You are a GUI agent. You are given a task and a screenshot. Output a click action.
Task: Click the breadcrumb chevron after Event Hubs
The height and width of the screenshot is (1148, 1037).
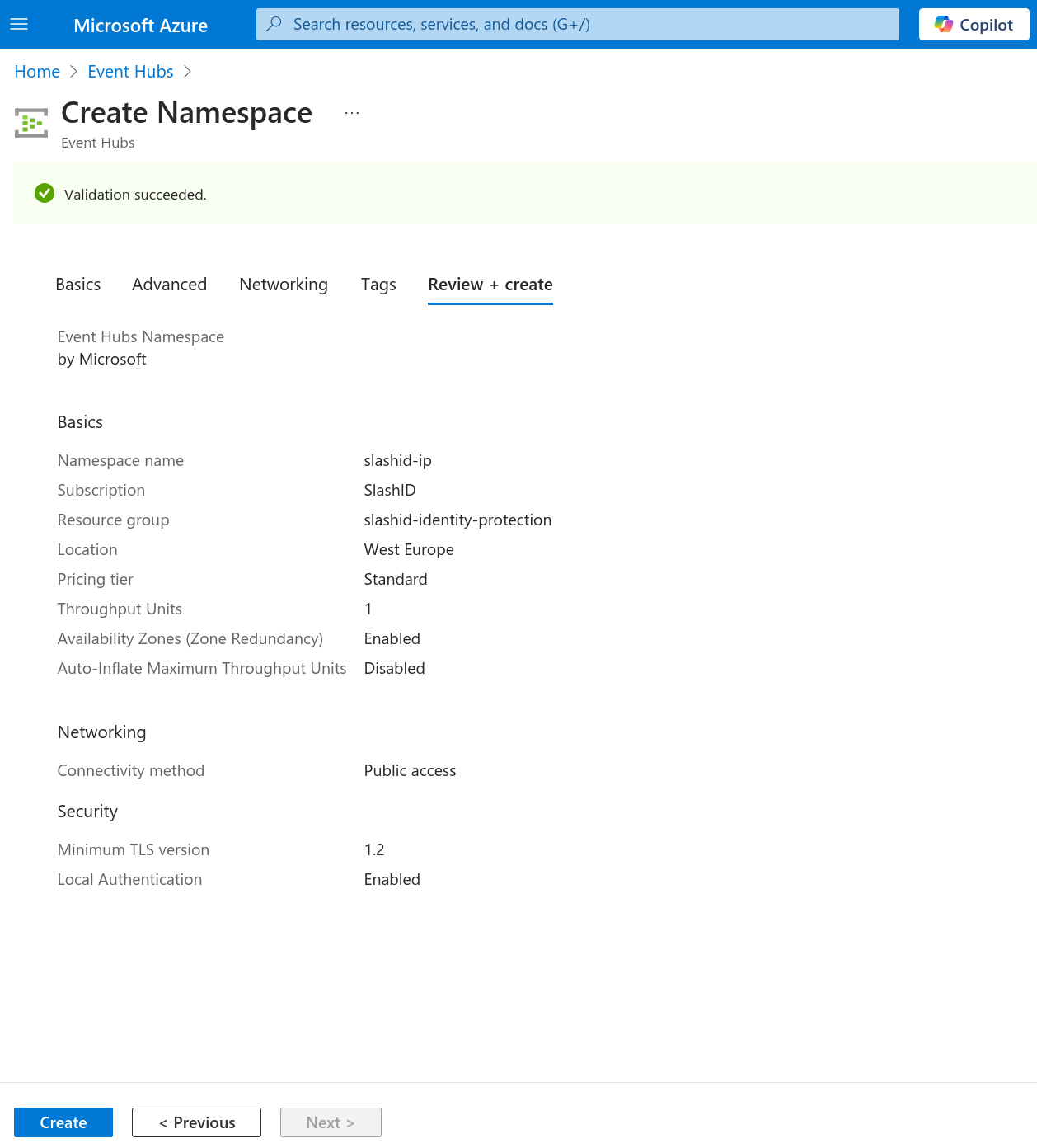187,72
